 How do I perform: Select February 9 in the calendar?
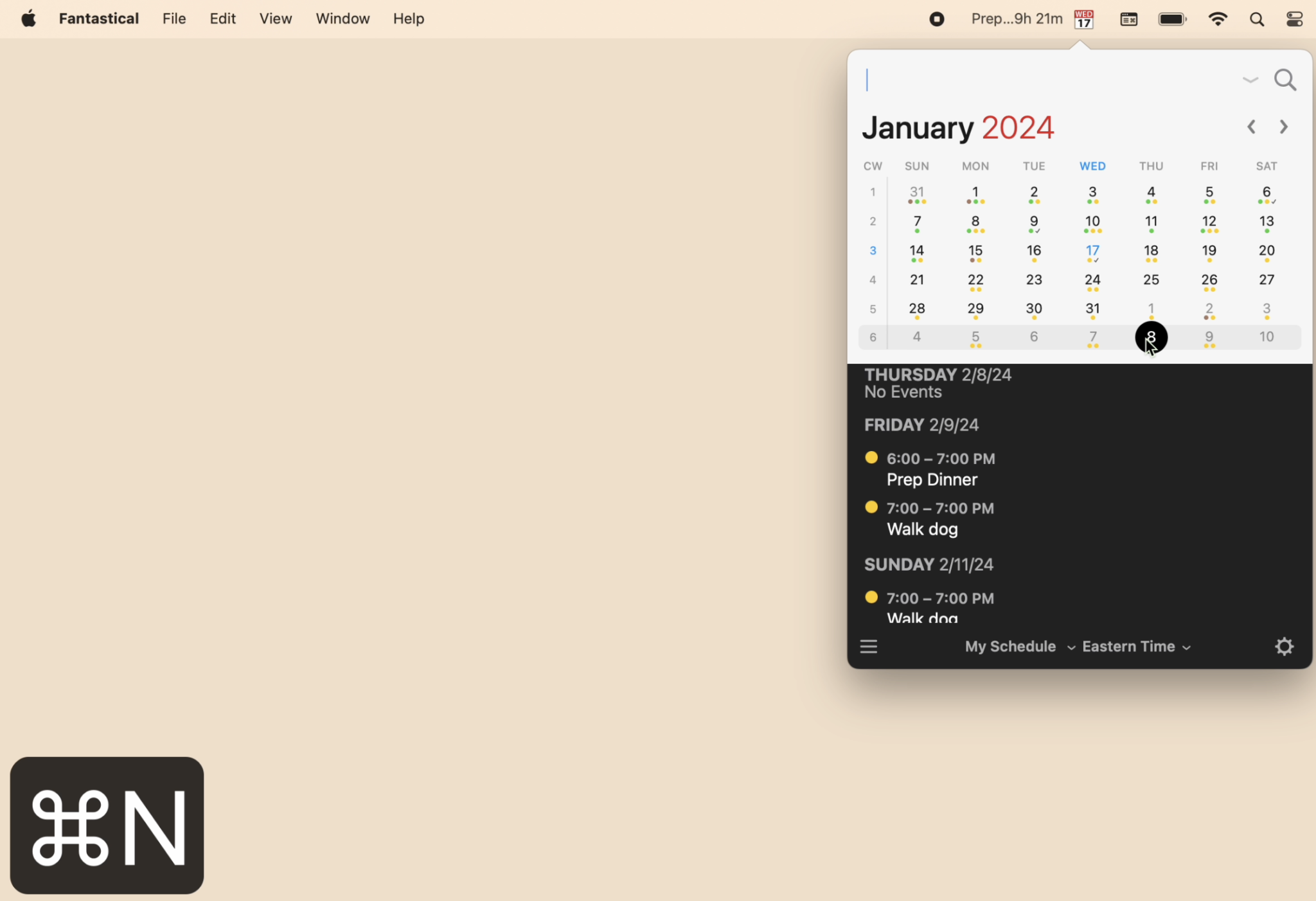(x=1209, y=337)
